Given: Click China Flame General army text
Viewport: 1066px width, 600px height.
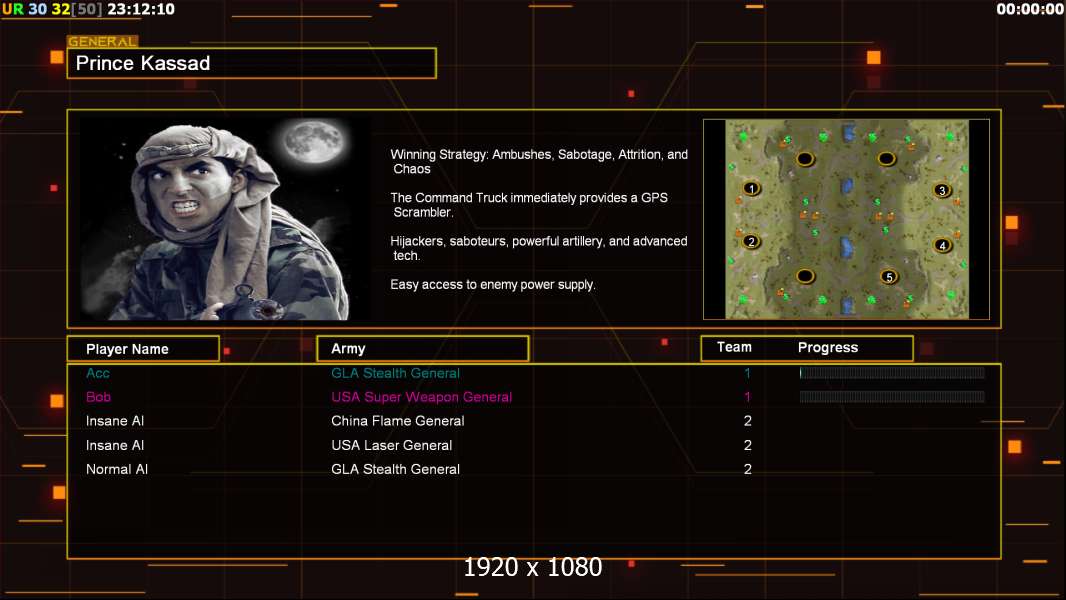Looking at the screenshot, I should click(398, 421).
